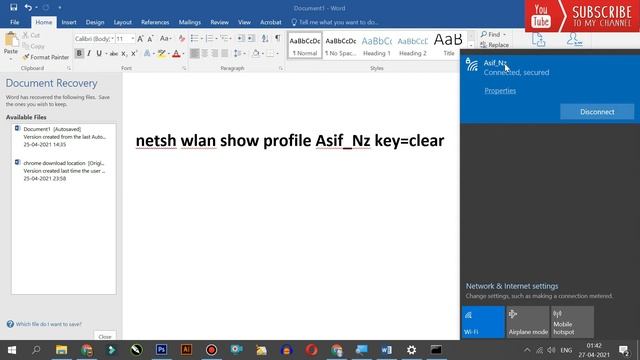Select the Format Painter tool
The height and width of the screenshot is (360, 640).
coord(46,57)
